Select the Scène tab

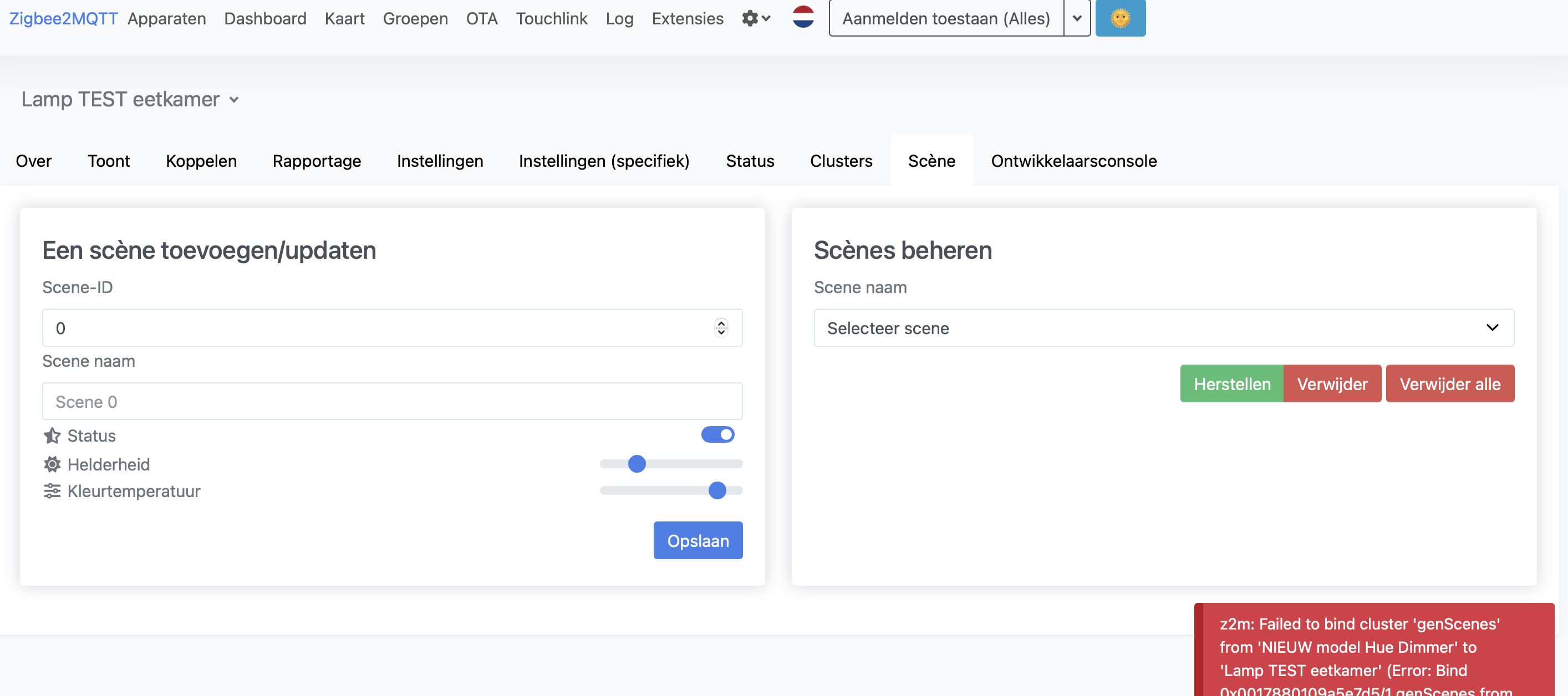click(x=931, y=161)
